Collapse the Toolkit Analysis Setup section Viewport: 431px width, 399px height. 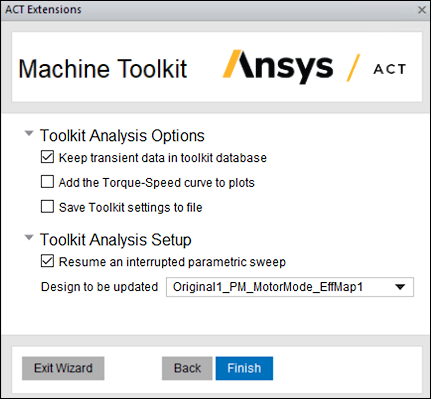(x=29, y=238)
